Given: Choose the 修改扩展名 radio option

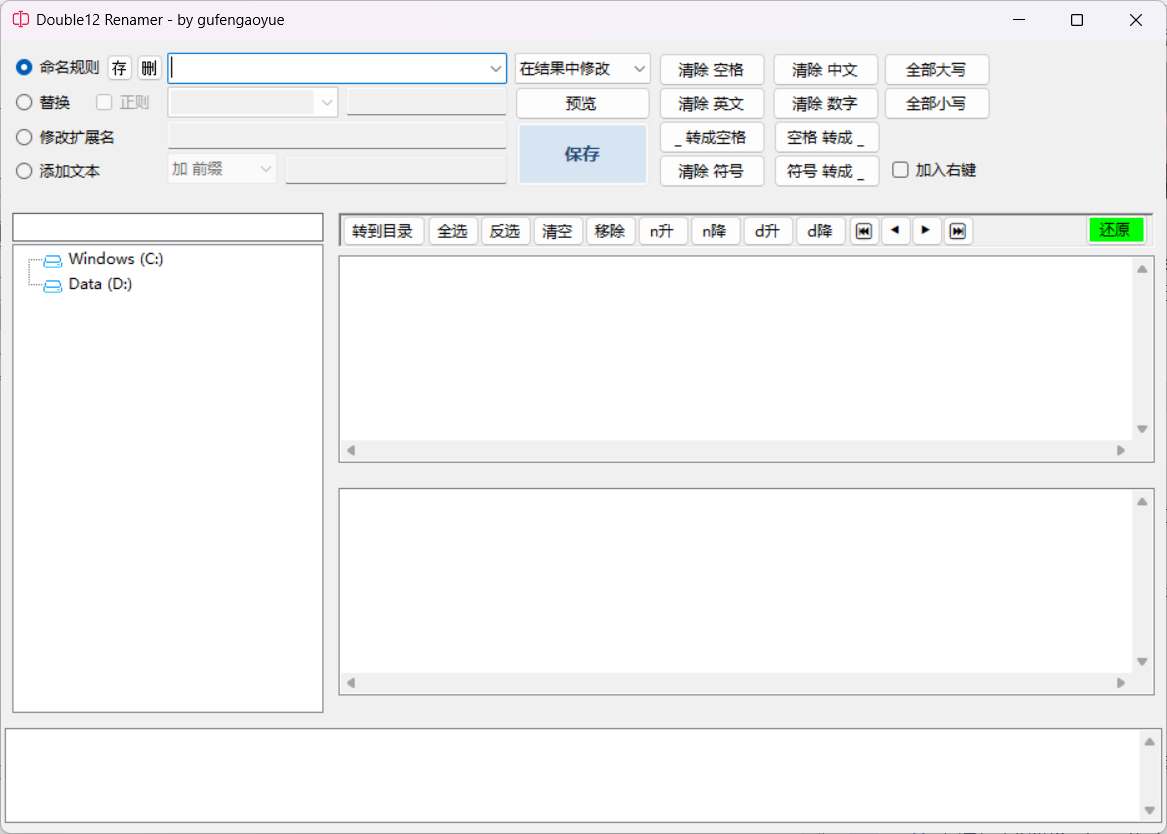Looking at the screenshot, I should coord(25,137).
